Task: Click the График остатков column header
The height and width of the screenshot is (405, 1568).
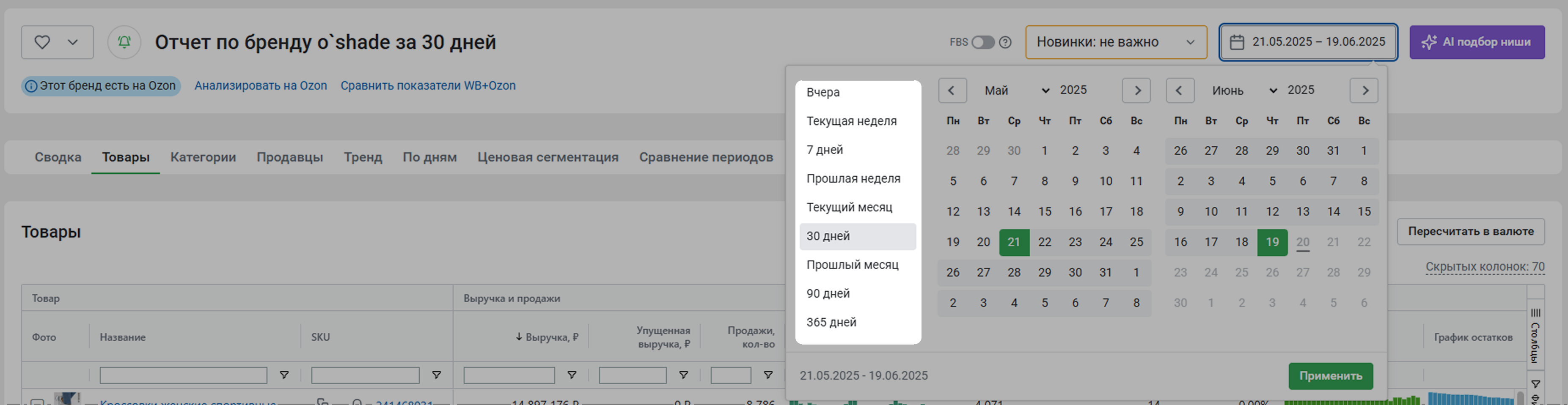Action: tap(1473, 337)
